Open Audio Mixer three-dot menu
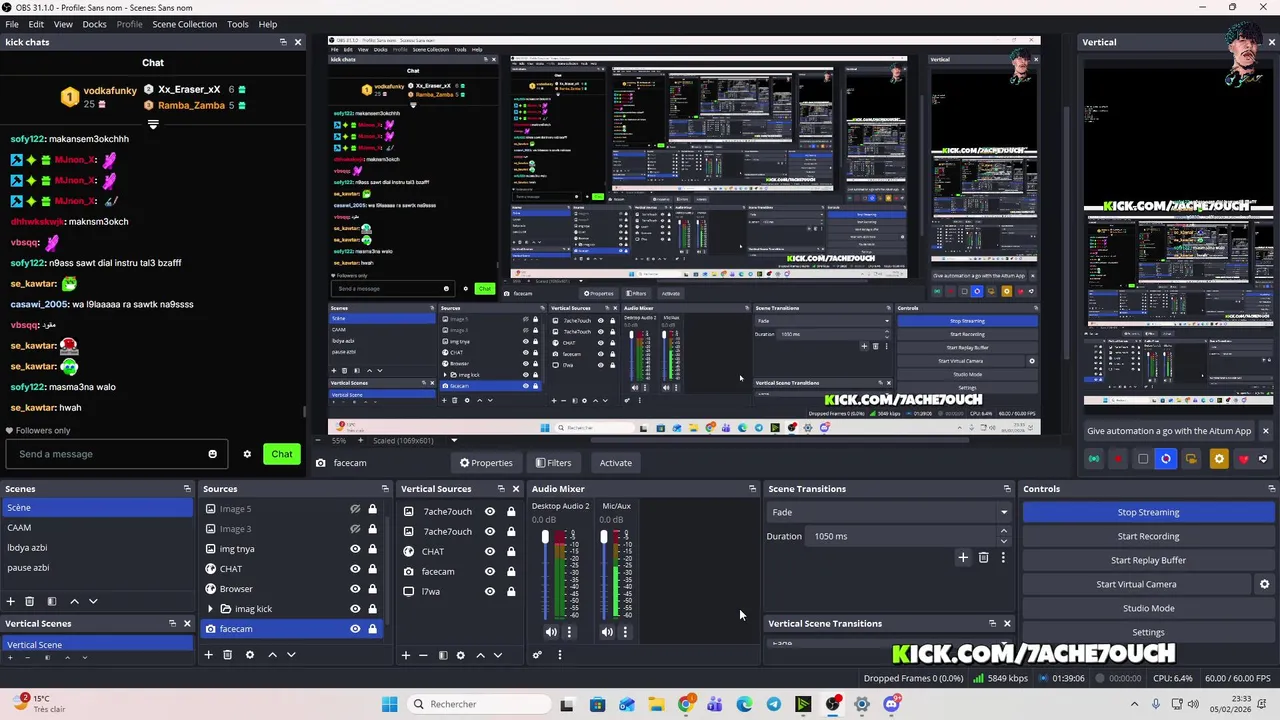The image size is (1280, 720). (x=559, y=655)
